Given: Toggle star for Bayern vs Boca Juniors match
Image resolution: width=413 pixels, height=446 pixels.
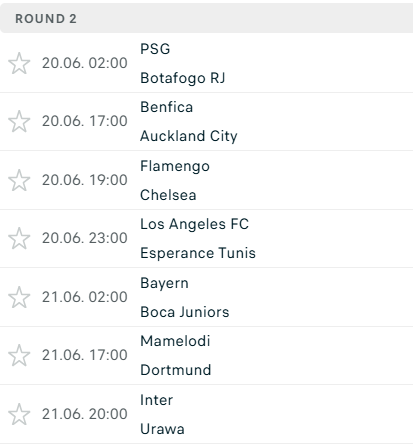Looking at the screenshot, I should click(19, 297).
